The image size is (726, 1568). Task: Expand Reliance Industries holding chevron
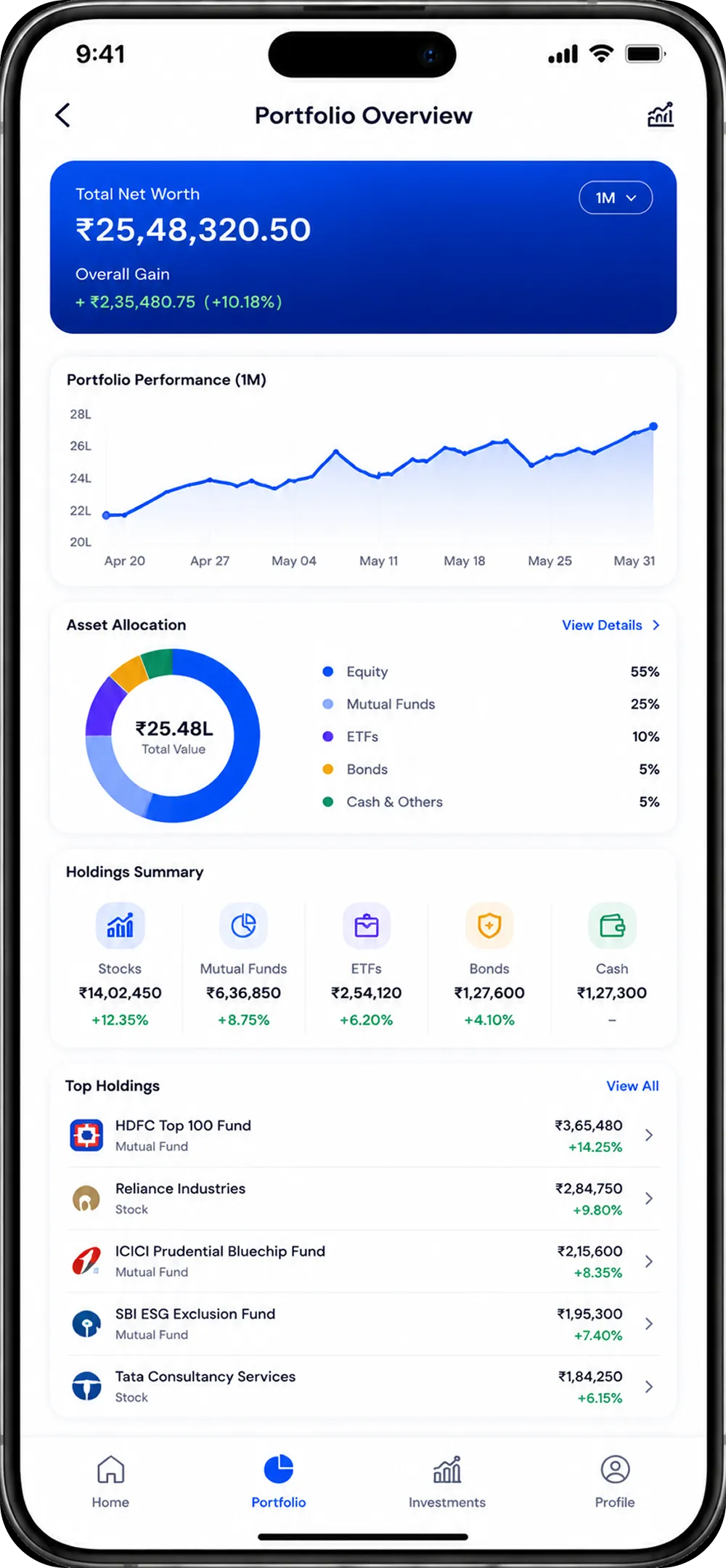pyautogui.click(x=649, y=1199)
